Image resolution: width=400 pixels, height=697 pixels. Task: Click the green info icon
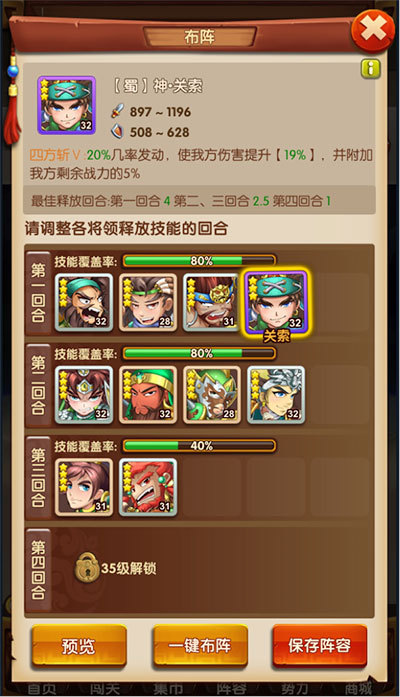click(x=371, y=69)
